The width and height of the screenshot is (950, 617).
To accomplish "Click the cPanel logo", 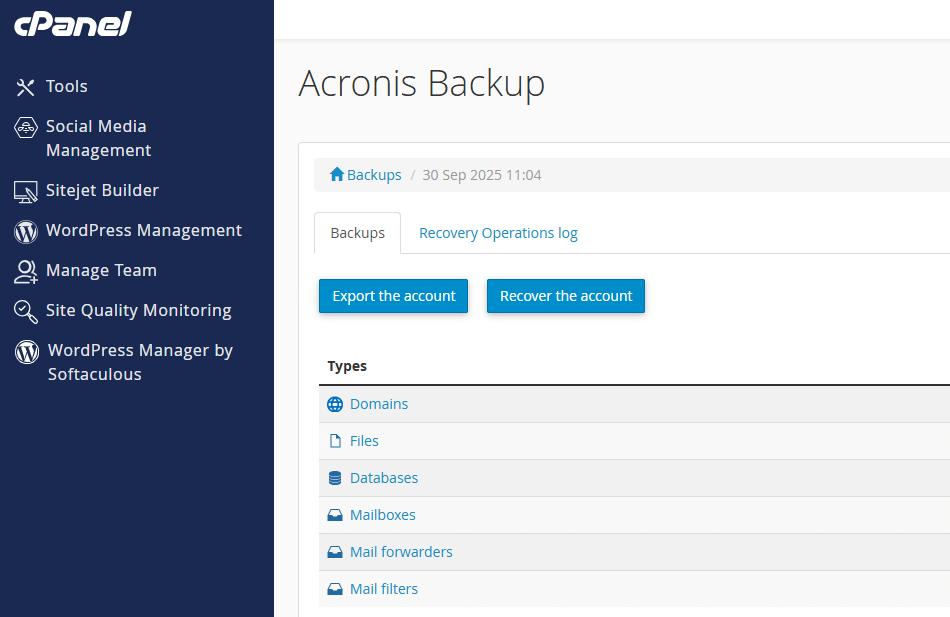I will point(71,23).
